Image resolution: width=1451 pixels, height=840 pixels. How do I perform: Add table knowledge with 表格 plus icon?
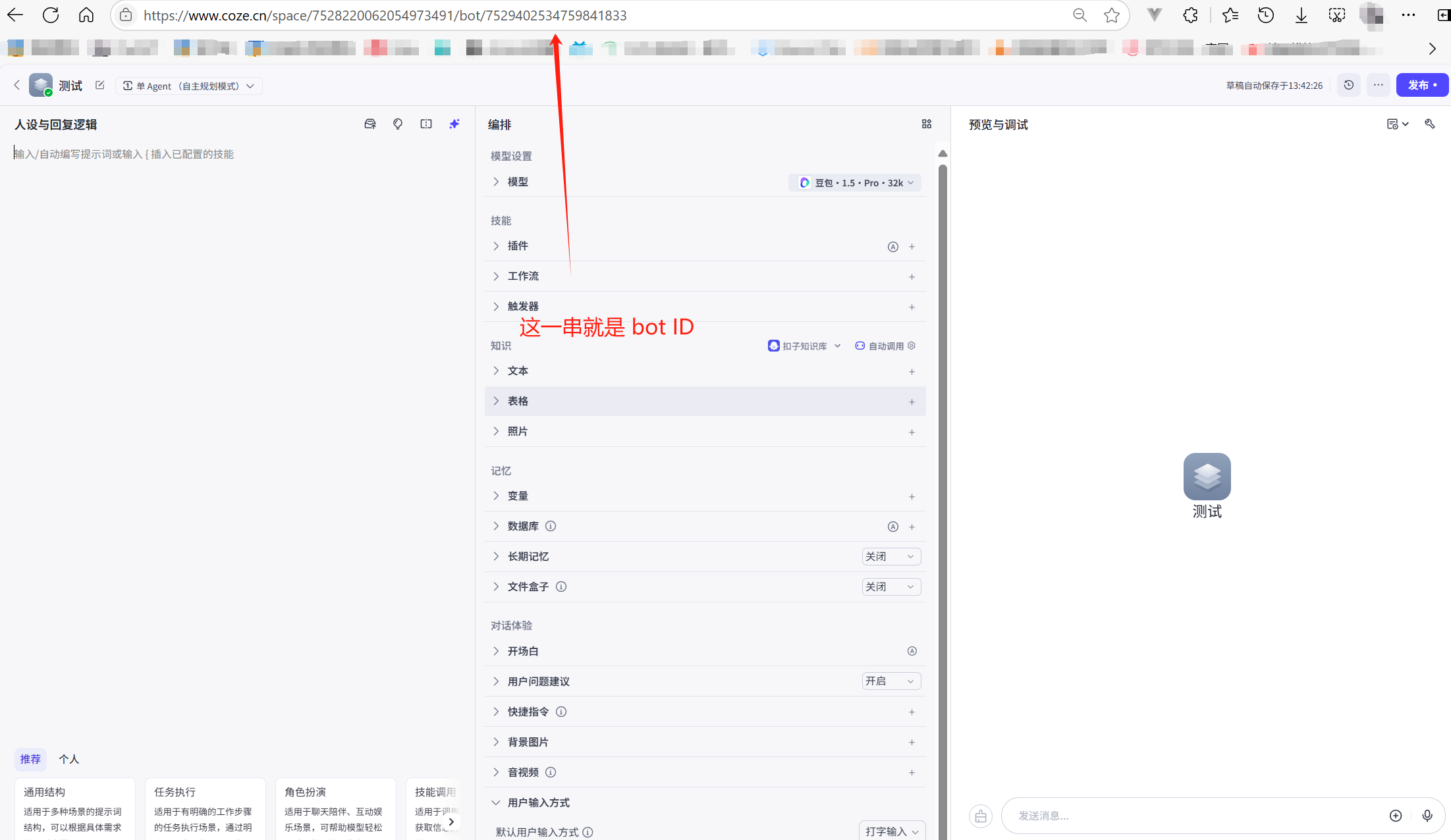point(912,402)
